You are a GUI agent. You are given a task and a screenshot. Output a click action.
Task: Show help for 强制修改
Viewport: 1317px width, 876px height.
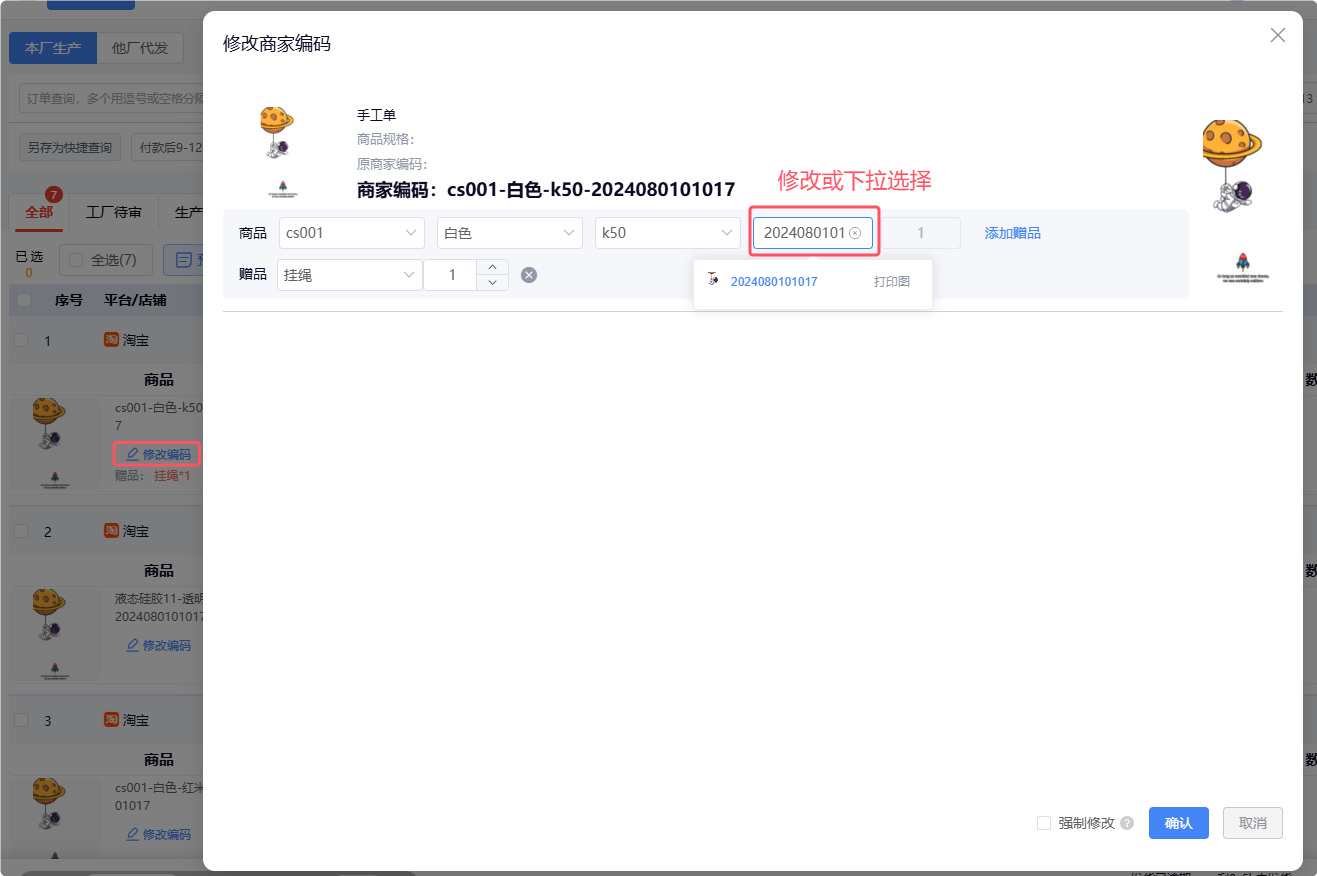coord(1127,823)
